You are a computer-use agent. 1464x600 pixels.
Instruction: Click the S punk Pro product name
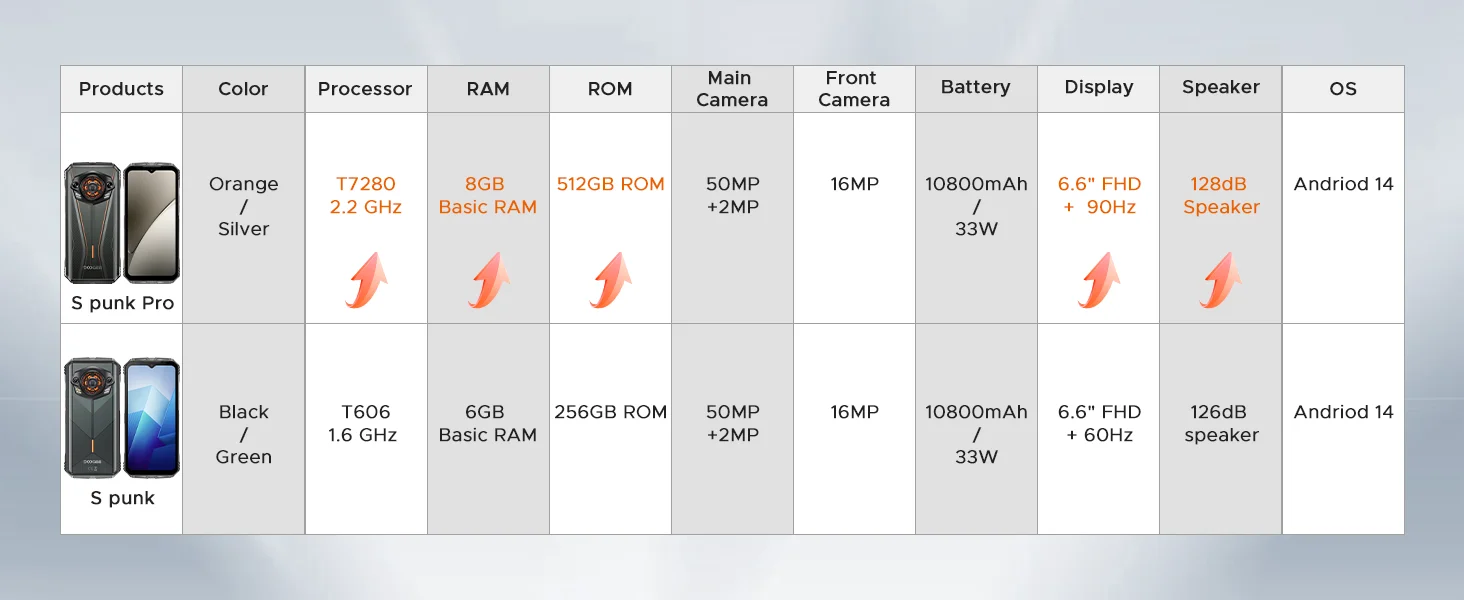(x=122, y=303)
